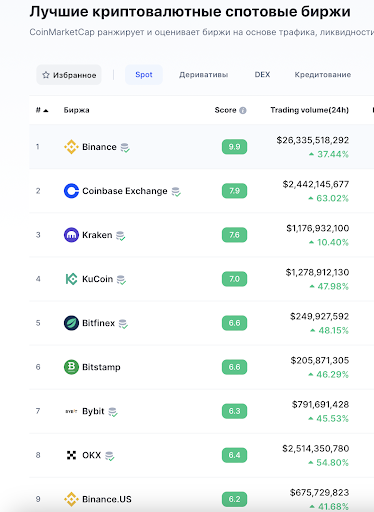Switch to the Деривативы tab

coord(203,75)
